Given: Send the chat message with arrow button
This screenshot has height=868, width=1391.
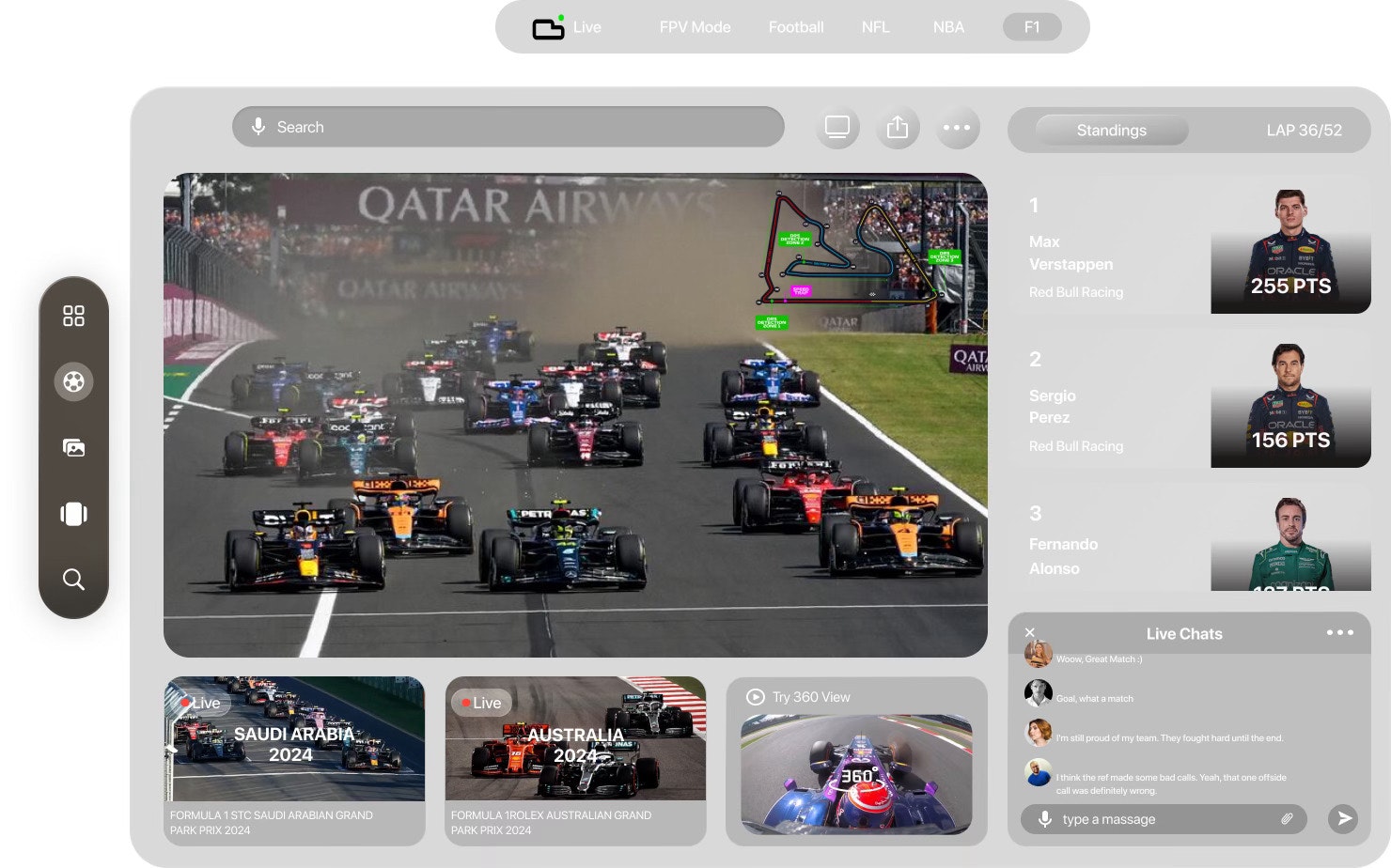Looking at the screenshot, I should pos(1344,818).
